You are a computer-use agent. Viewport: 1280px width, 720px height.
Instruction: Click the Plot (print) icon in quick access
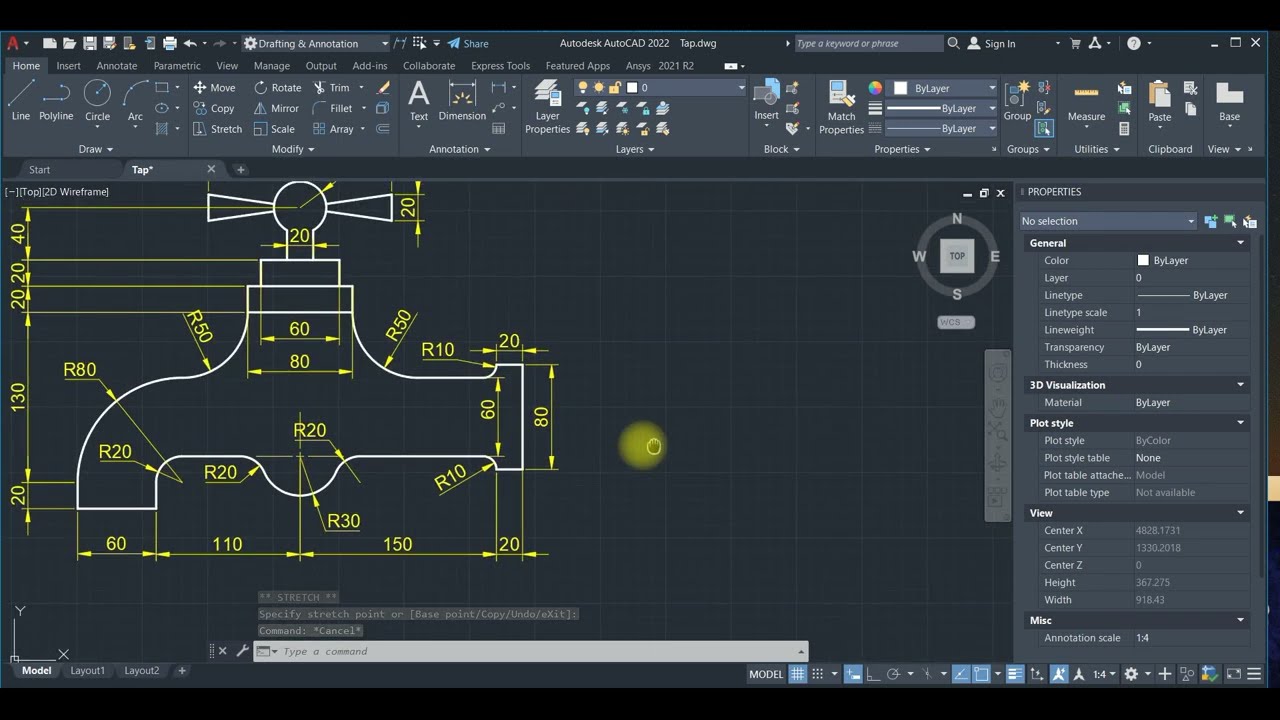point(170,43)
